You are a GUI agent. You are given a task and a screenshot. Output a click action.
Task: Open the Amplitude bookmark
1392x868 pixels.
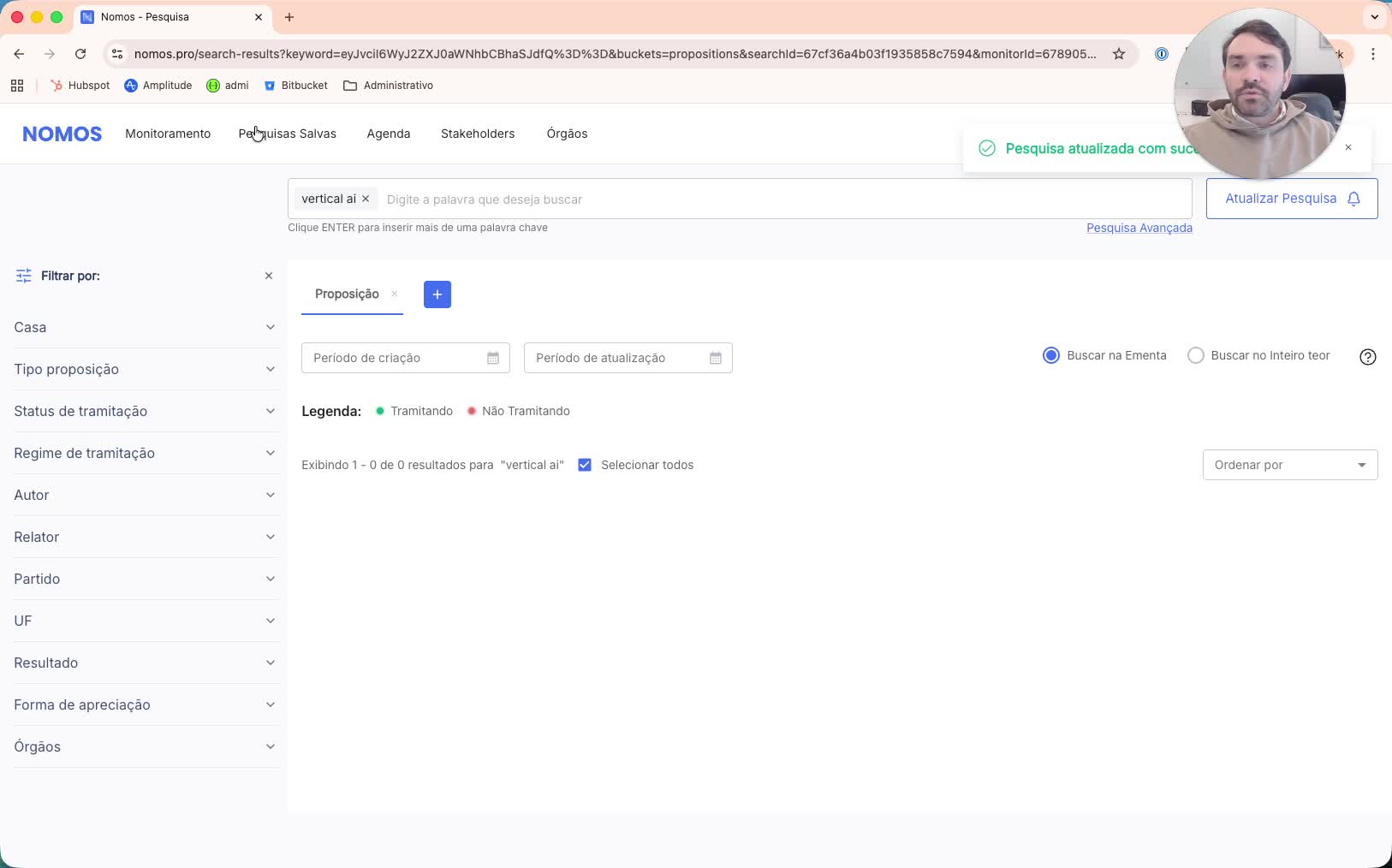click(158, 86)
